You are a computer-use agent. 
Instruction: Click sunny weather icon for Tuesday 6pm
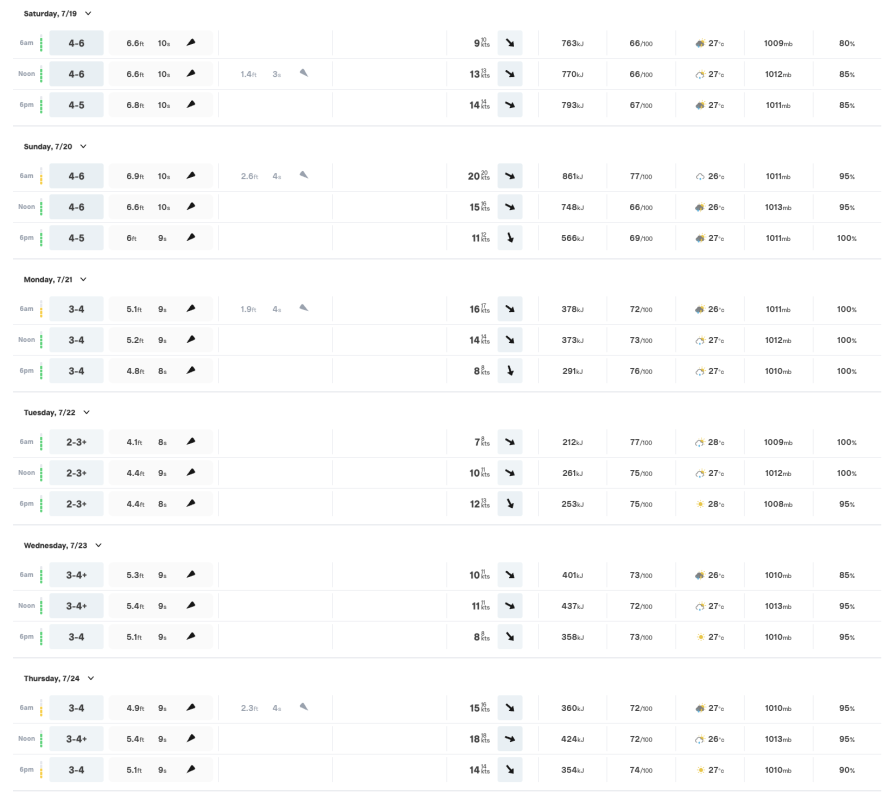tap(700, 504)
